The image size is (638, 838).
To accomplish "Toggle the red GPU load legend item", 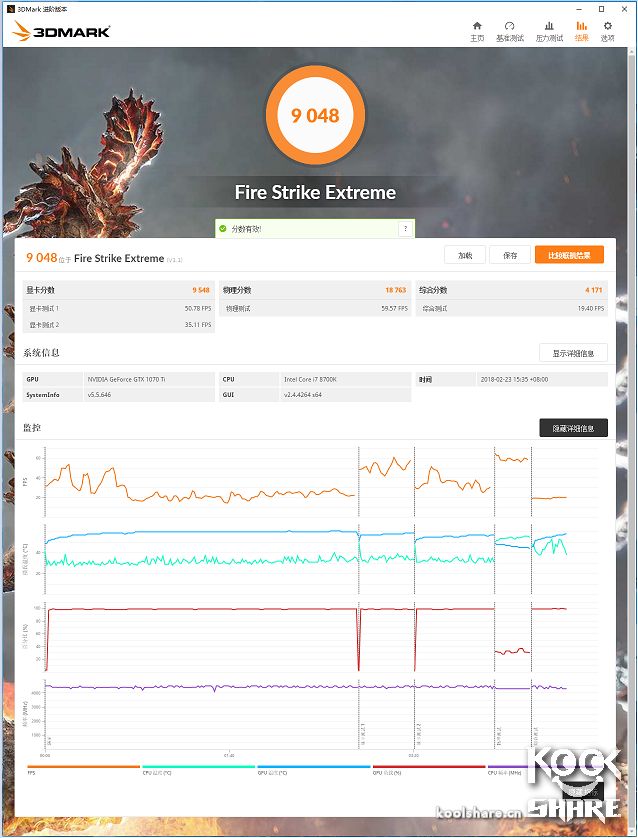I will pos(429,770).
